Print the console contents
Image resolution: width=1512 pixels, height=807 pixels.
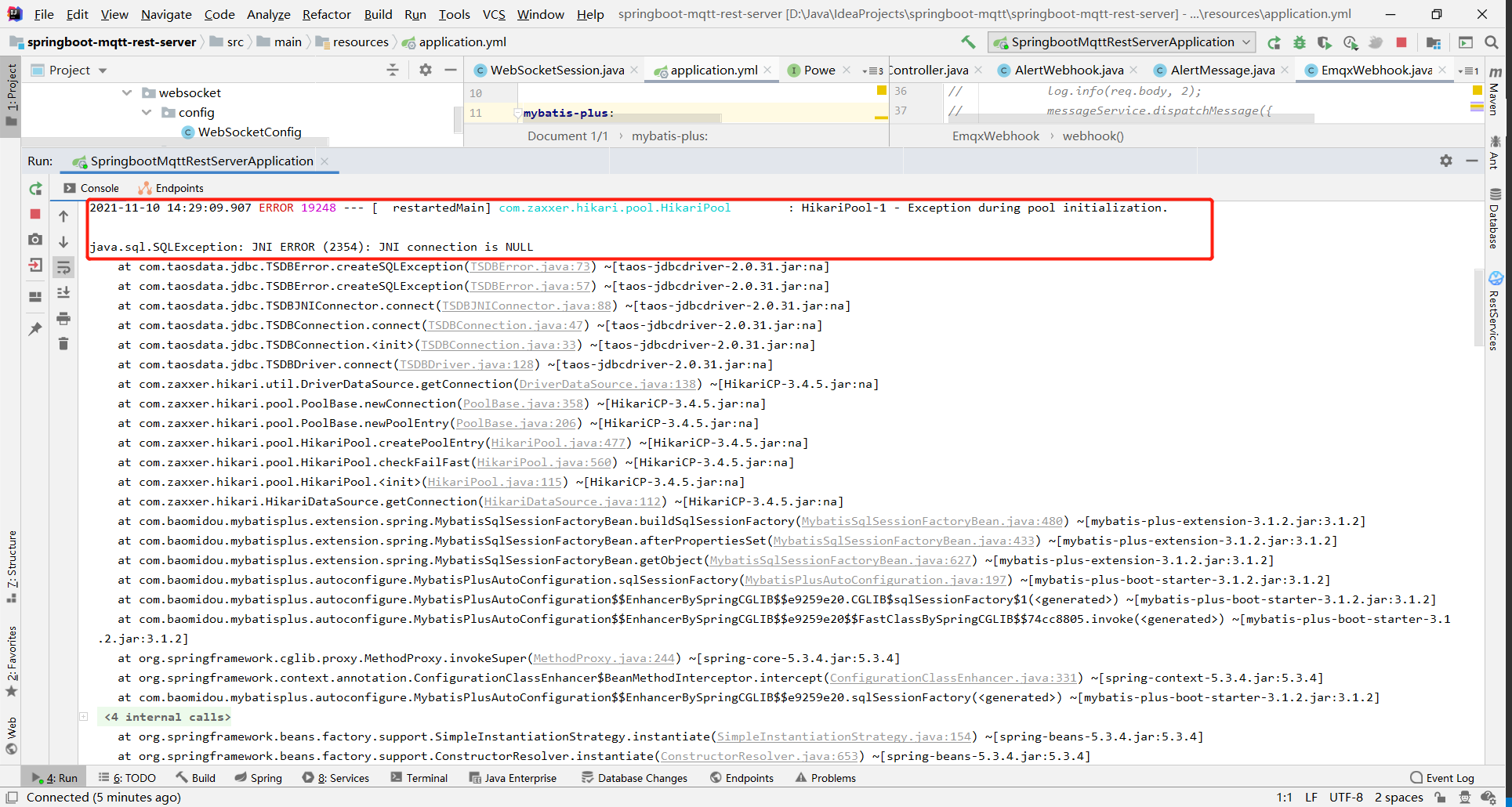[63, 318]
